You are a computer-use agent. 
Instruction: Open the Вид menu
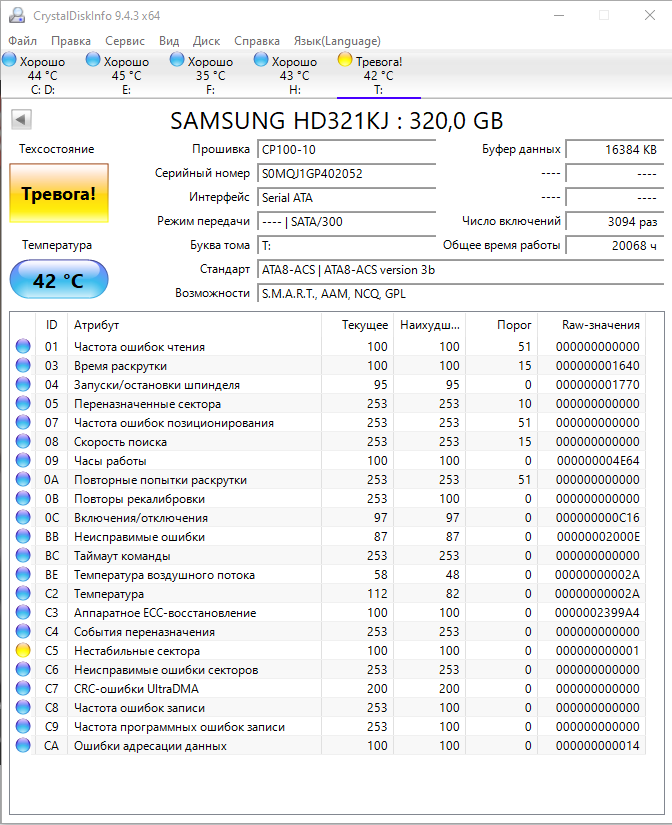pos(169,41)
